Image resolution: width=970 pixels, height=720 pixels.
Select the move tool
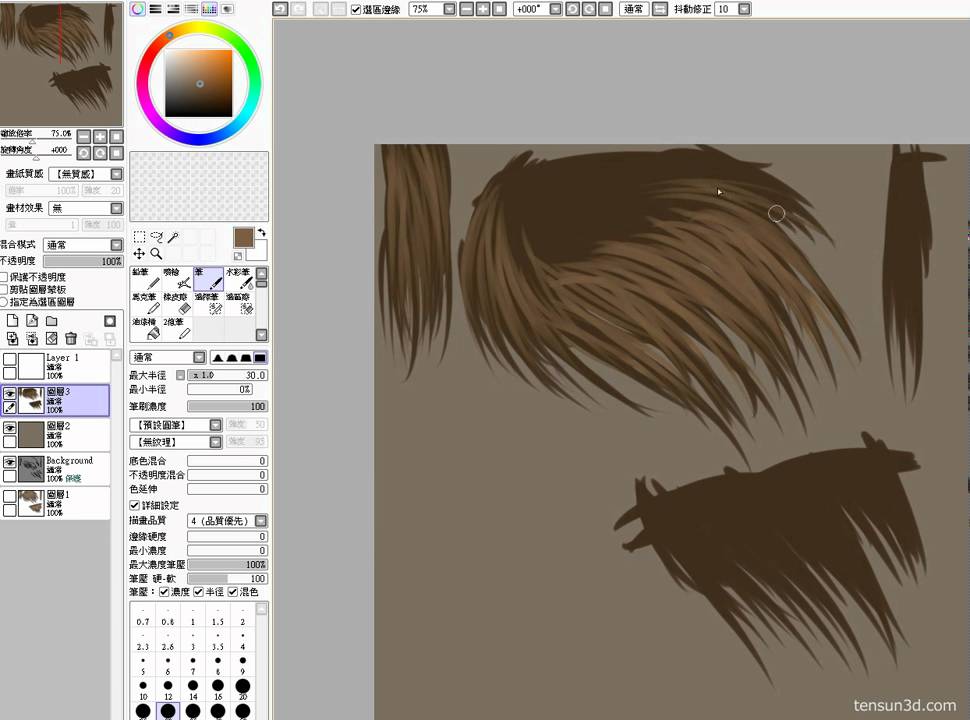pos(139,254)
